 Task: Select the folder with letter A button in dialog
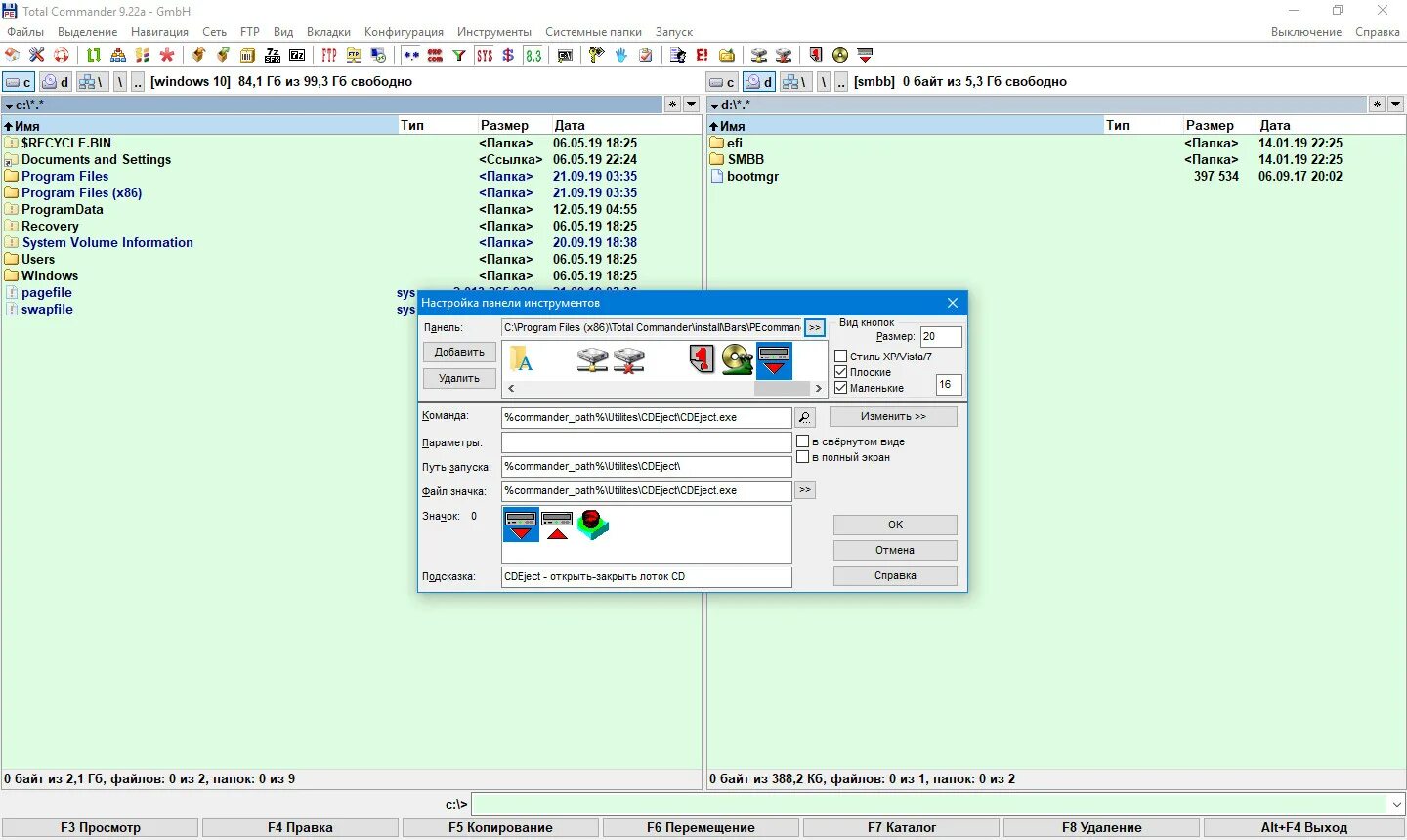(x=522, y=359)
